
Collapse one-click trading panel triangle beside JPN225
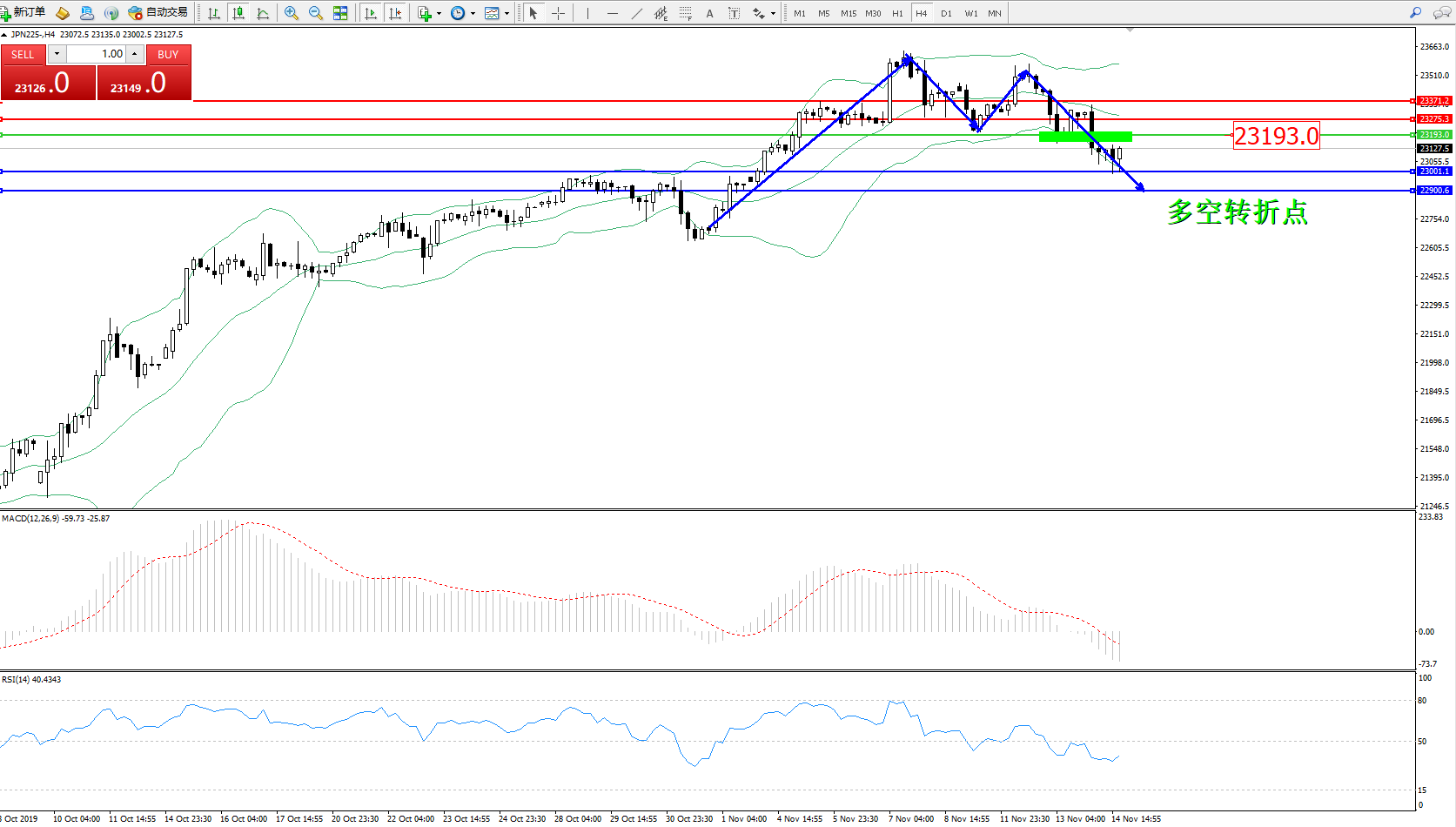click(4, 35)
